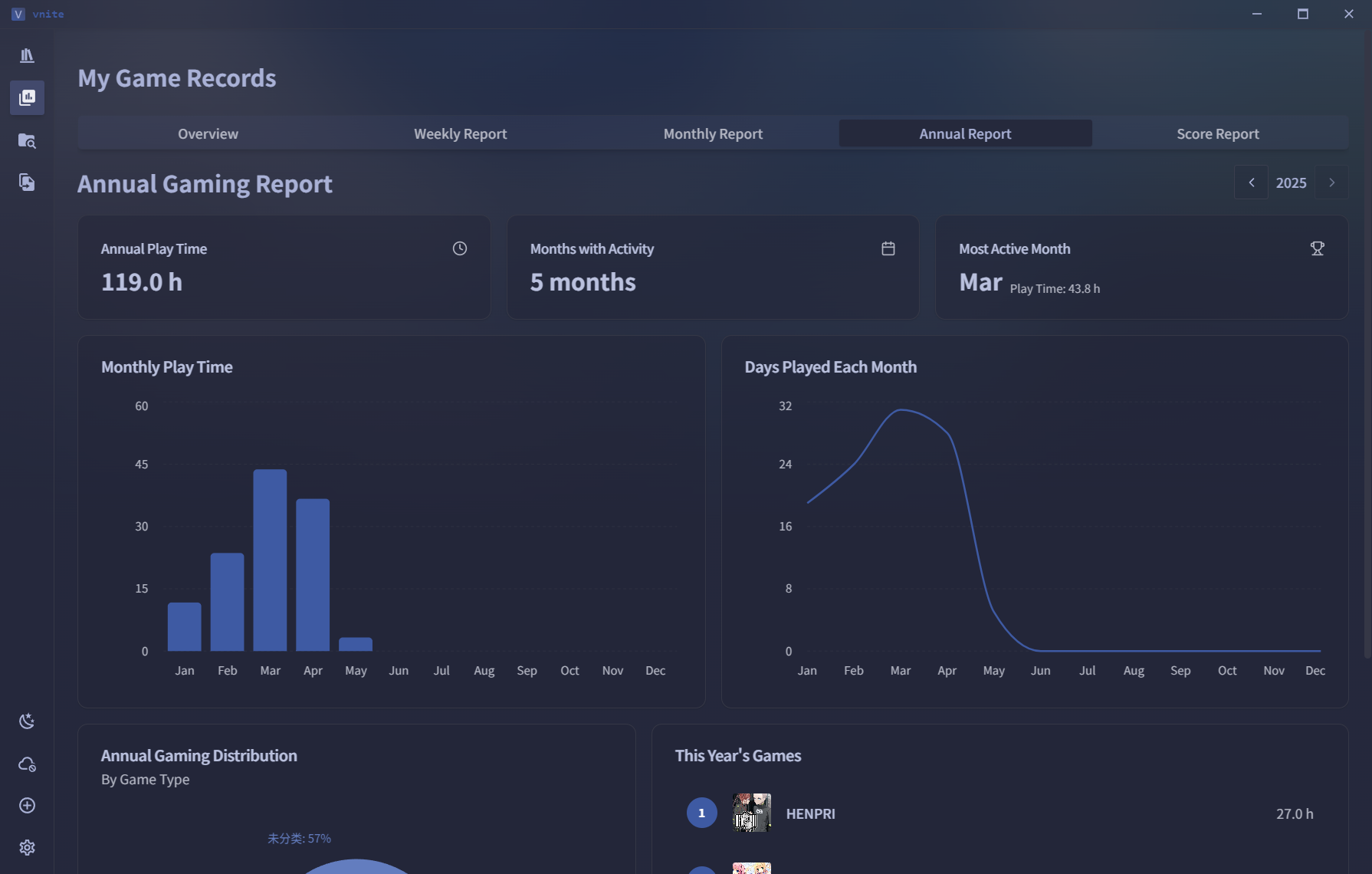The height and width of the screenshot is (874, 1372).
Task: Open the HENPRI game entry
Action: [x=1000, y=813]
